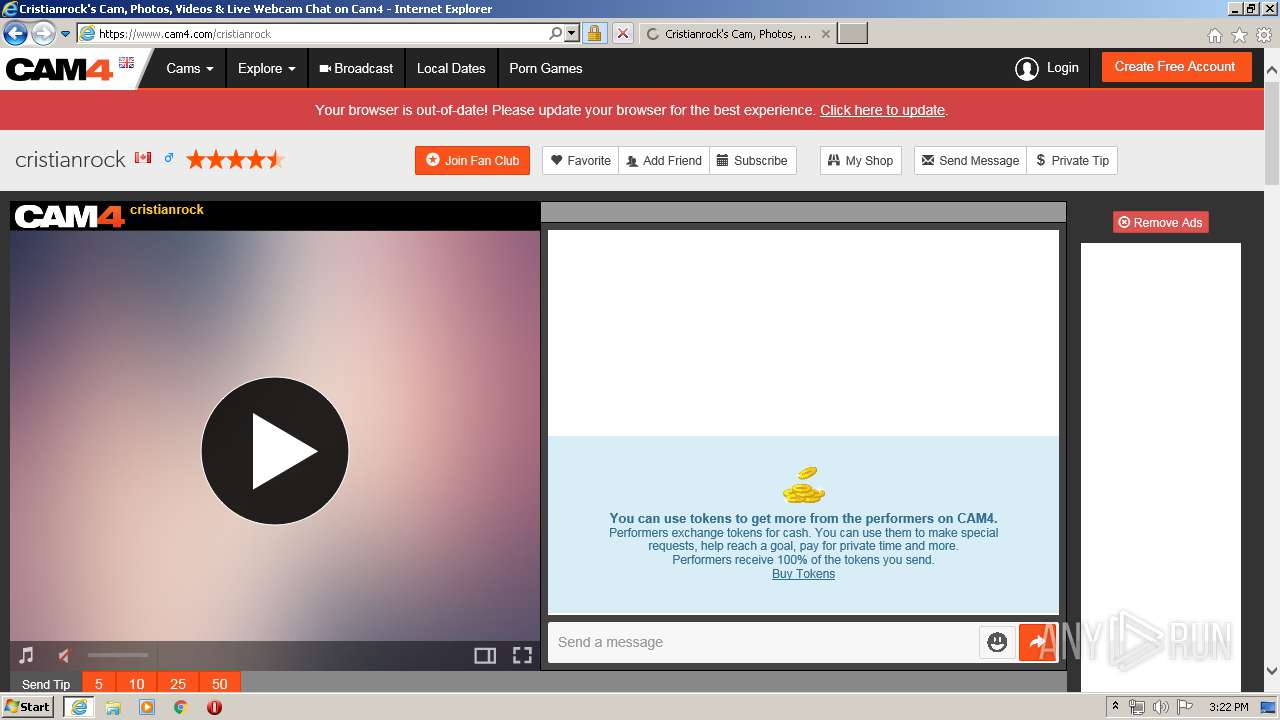Expand address bar autocomplete dropdown
The image size is (1280, 720).
pyautogui.click(x=572, y=33)
